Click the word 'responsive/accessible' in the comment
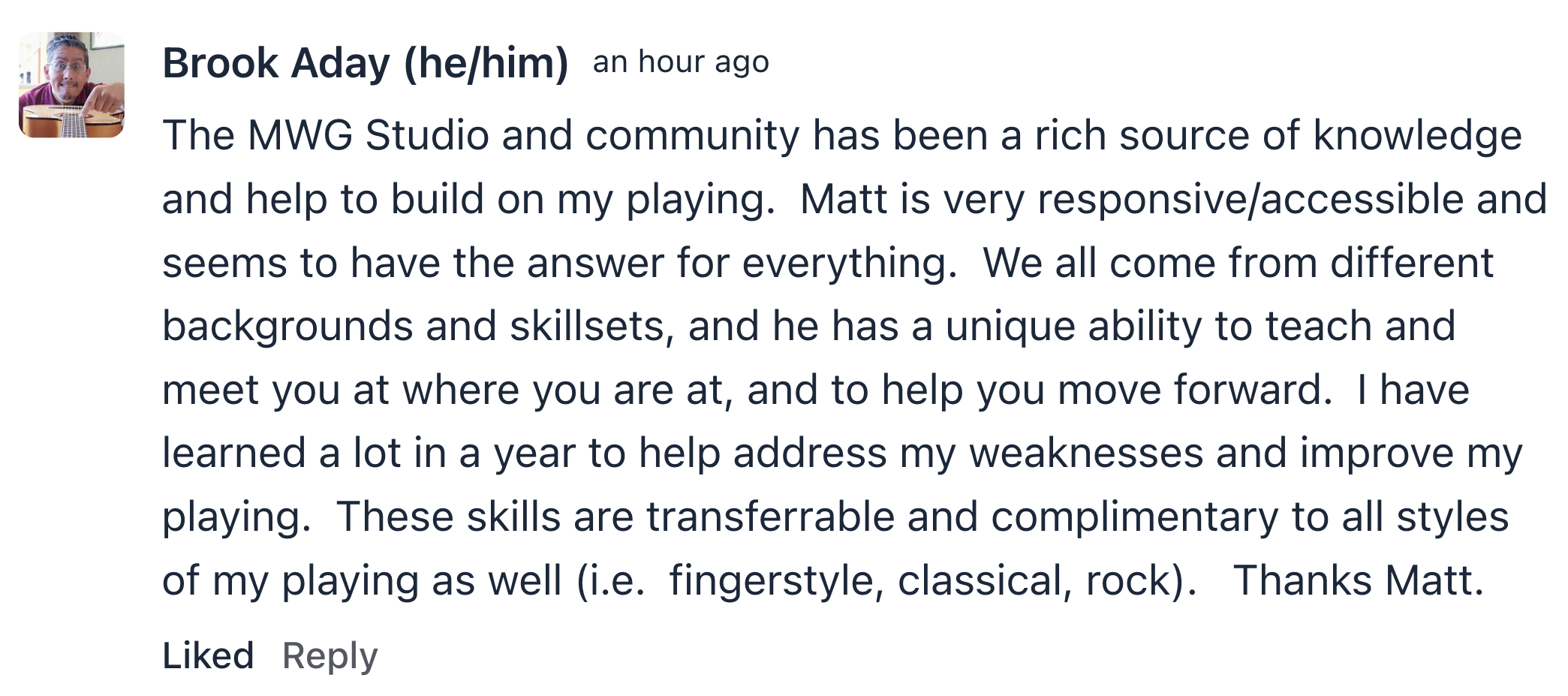 click(1250, 200)
